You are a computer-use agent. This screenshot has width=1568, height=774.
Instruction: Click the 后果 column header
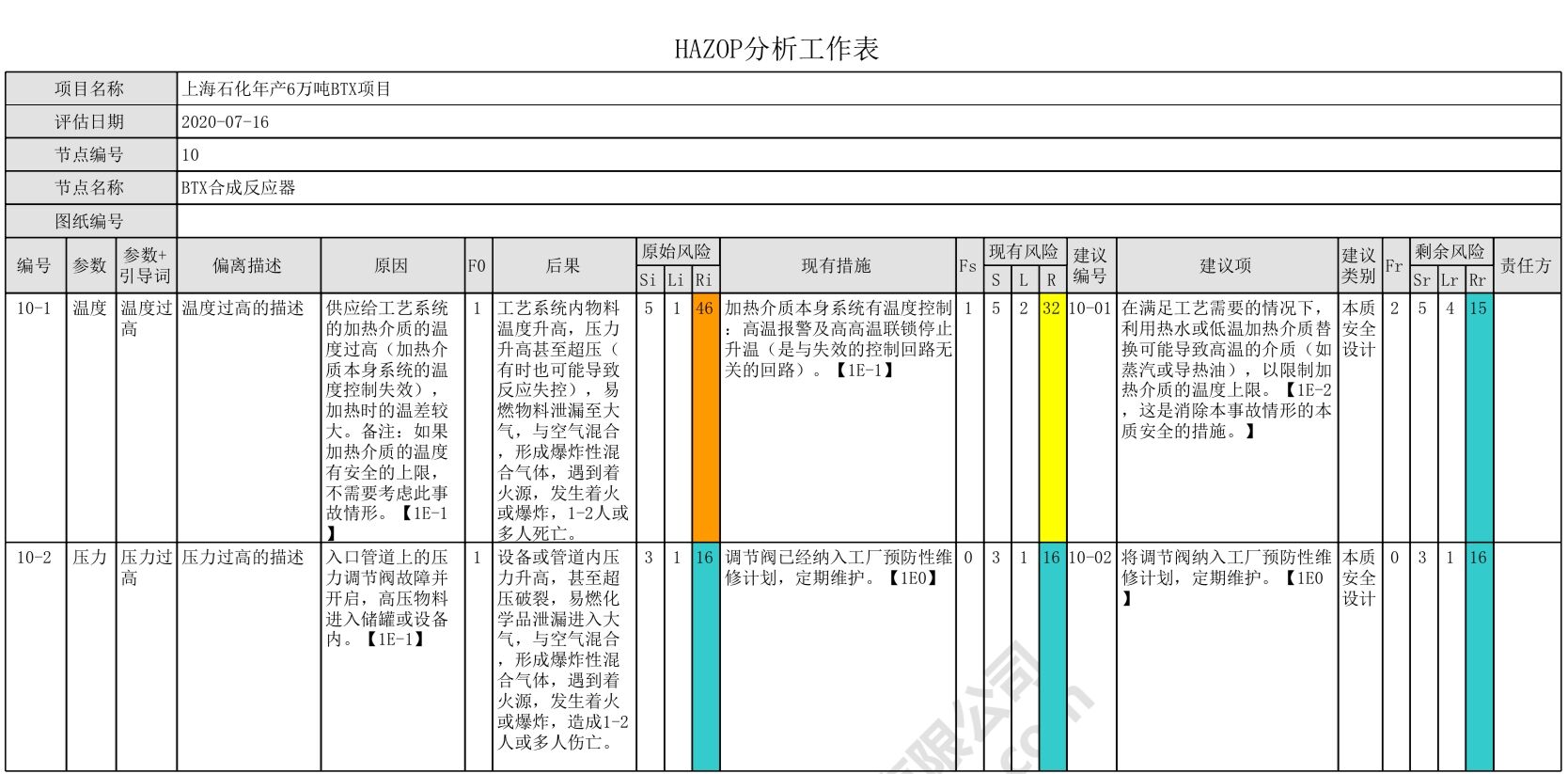tap(563, 266)
